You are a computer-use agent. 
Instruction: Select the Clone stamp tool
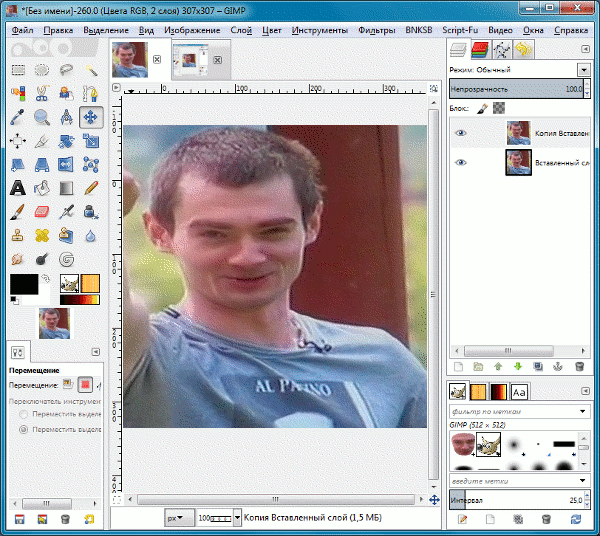(x=18, y=236)
